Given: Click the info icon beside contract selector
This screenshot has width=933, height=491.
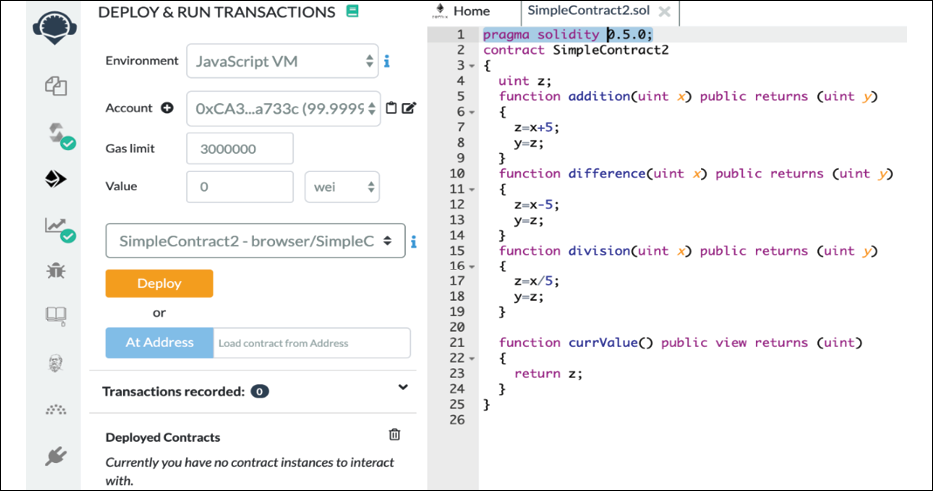Looking at the screenshot, I should (x=414, y=241).
